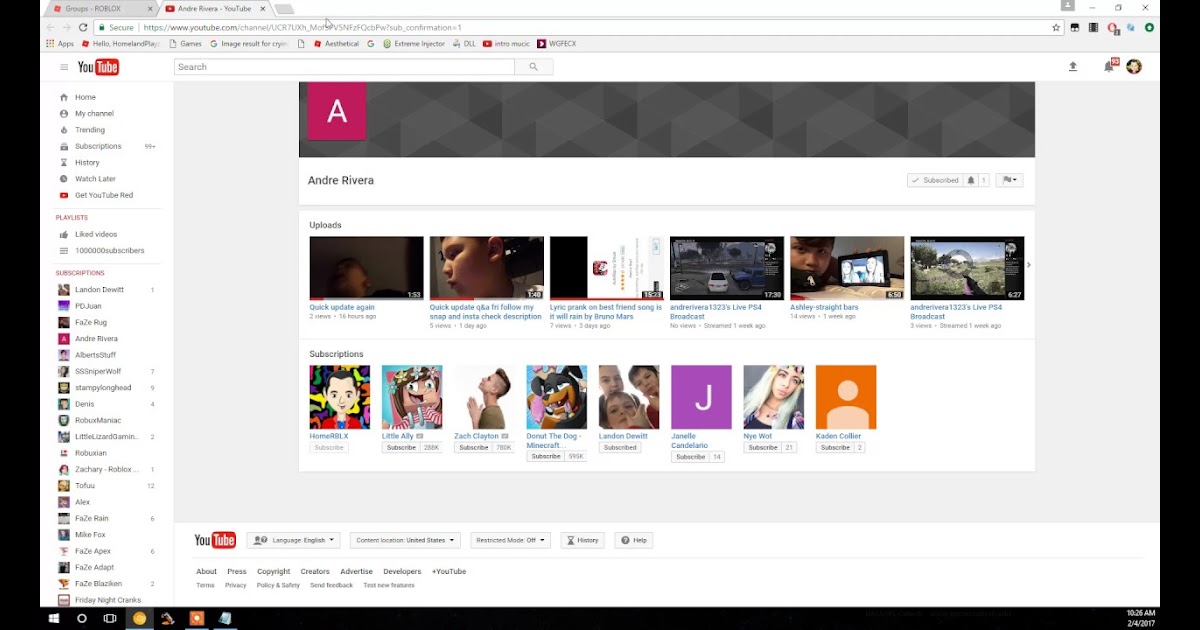
Task: Open Windows Start menu
Action: tap(54, 619)
